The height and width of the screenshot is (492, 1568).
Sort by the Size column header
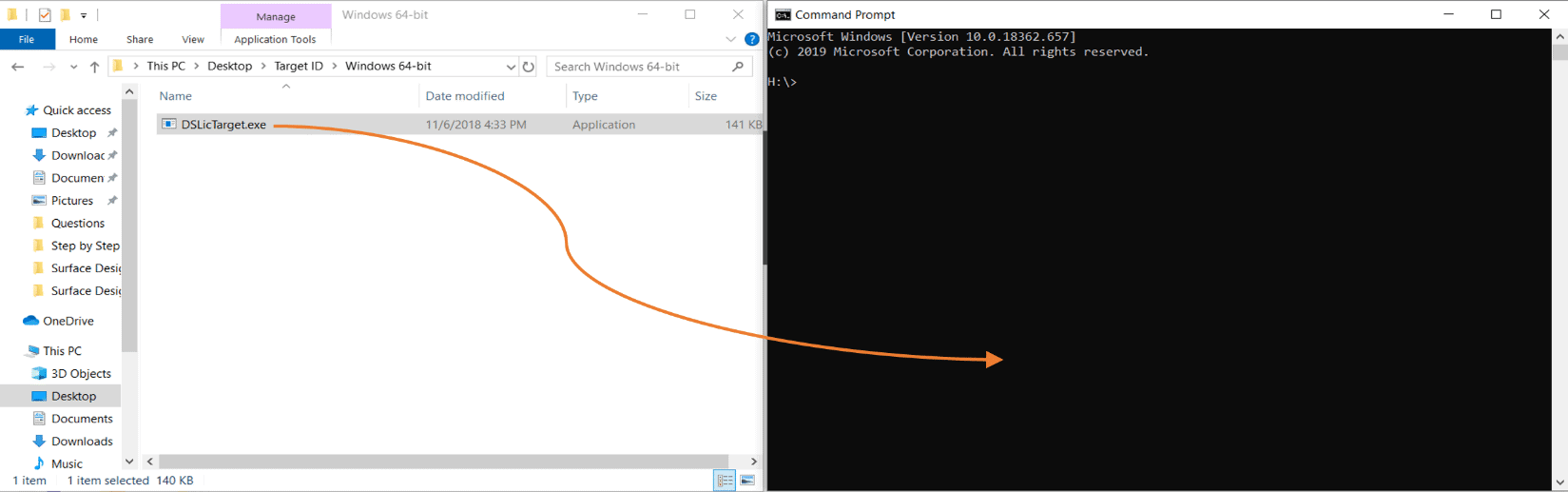pyautogui.click(x=706, y=96)
